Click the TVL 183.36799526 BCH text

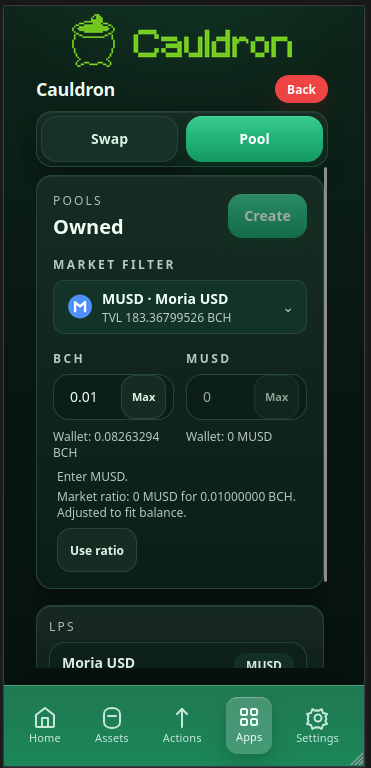[167, 317]
